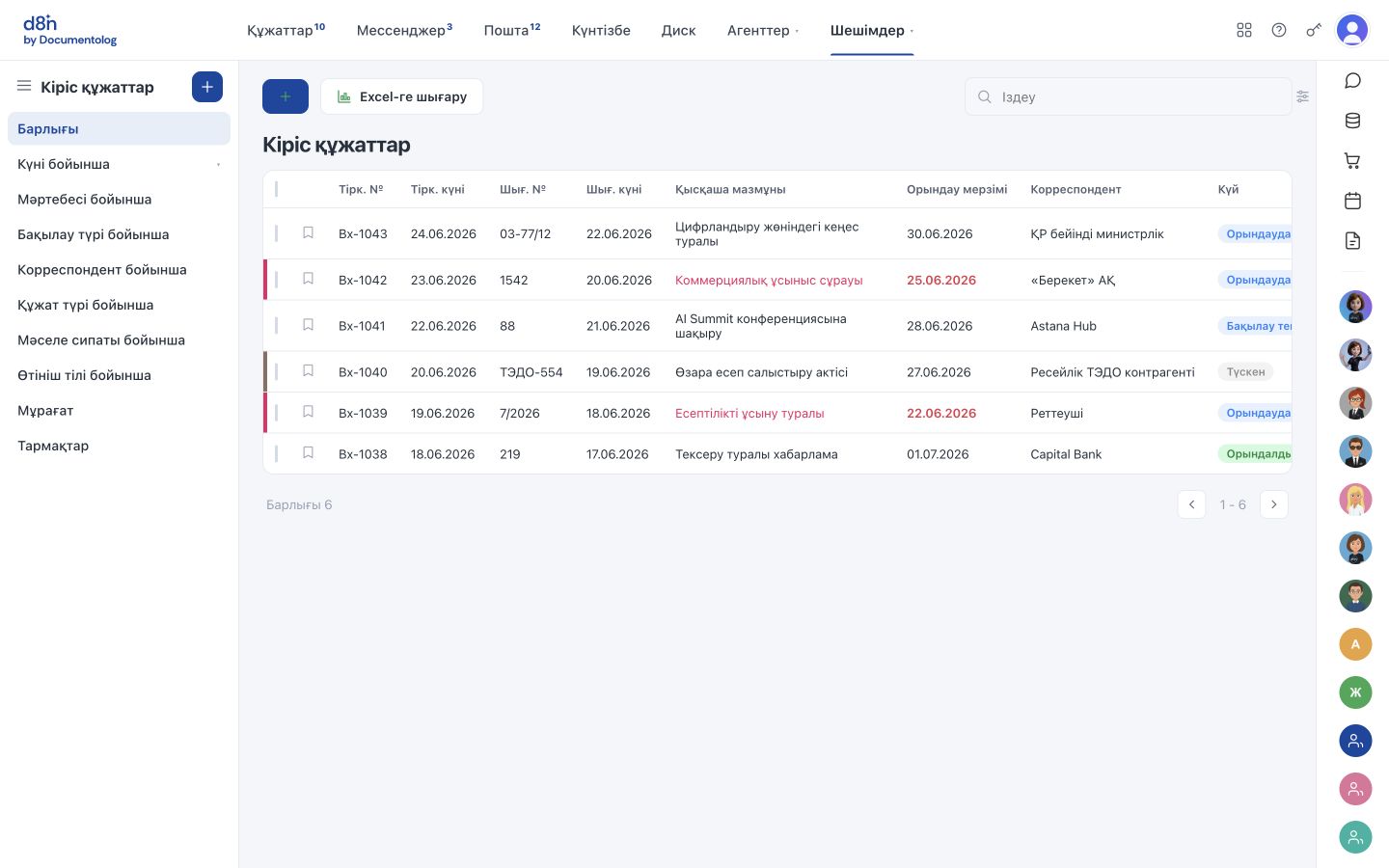Viewport: 1389px width, 868px height.
Task: Select row checkbox for Вх-1041
Action: pyautogui.click(x=277, y=326)
